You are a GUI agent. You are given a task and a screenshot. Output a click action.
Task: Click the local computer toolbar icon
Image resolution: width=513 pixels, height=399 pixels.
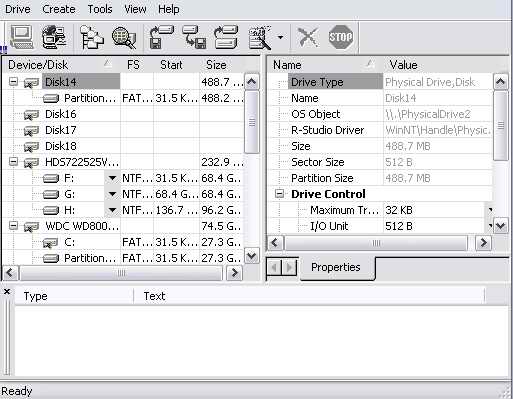click(x=22, y=37)
